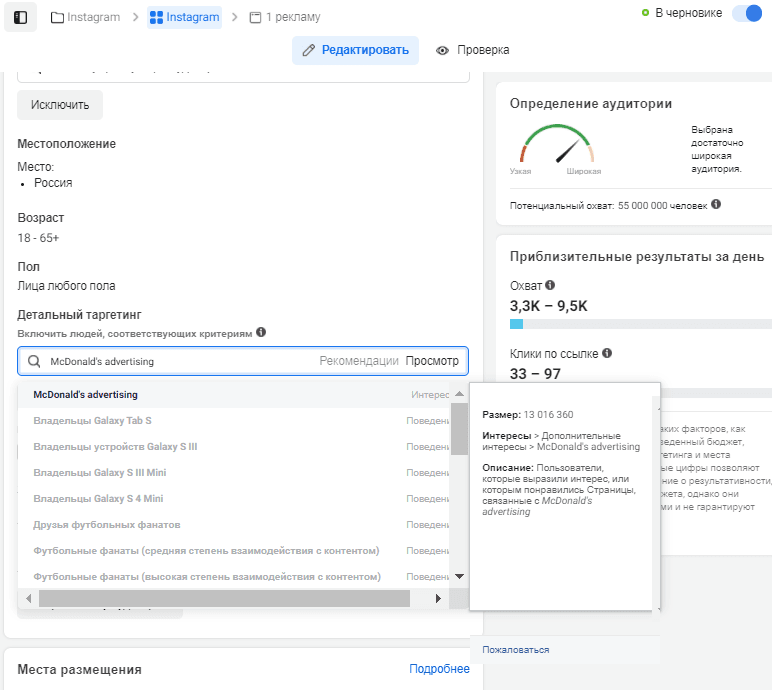772x690 pixels.
Task: Choose Футбольные фанаты средняя степень
Action: (233, 551)
